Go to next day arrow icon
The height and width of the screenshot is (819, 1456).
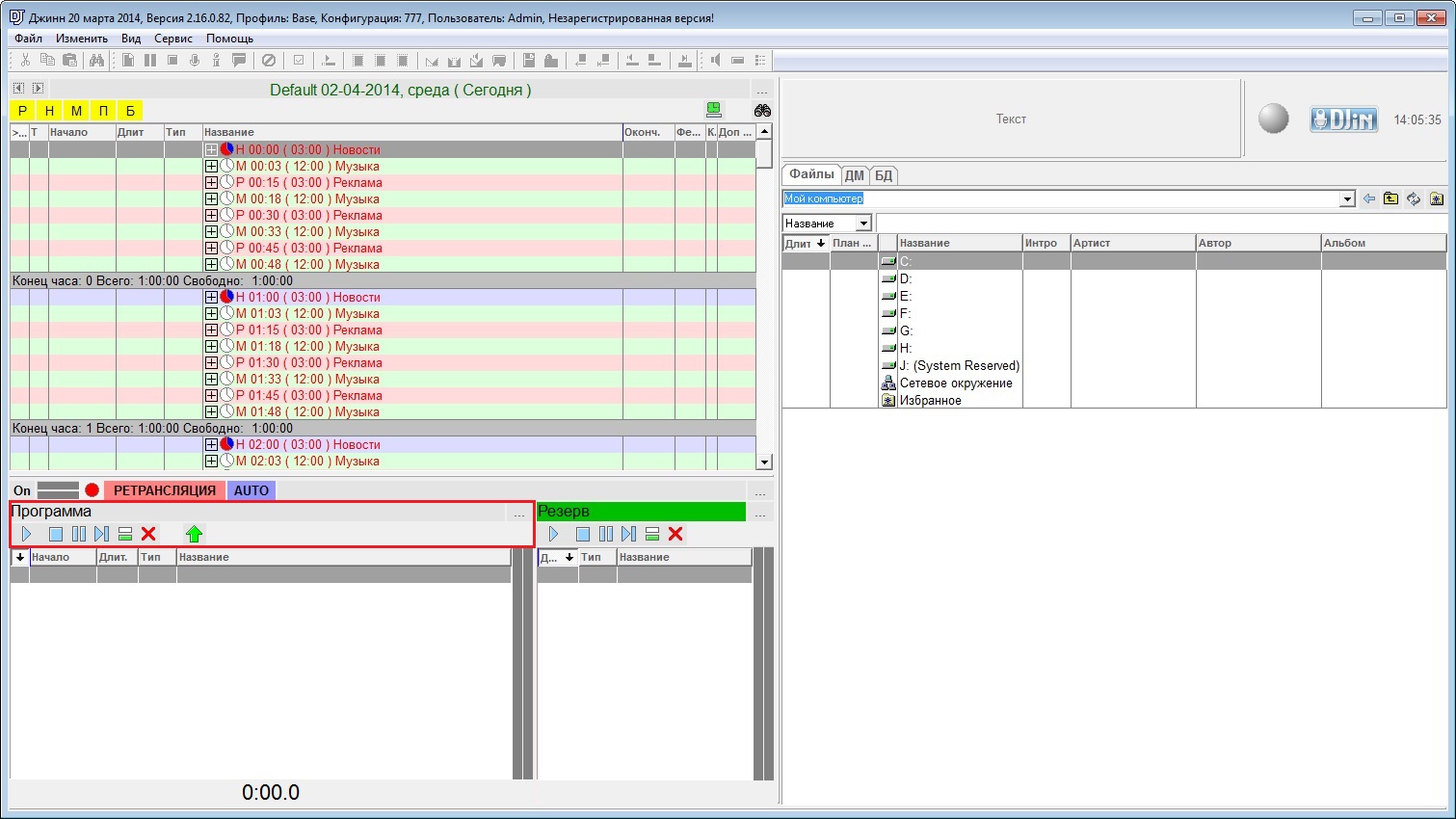38,88
